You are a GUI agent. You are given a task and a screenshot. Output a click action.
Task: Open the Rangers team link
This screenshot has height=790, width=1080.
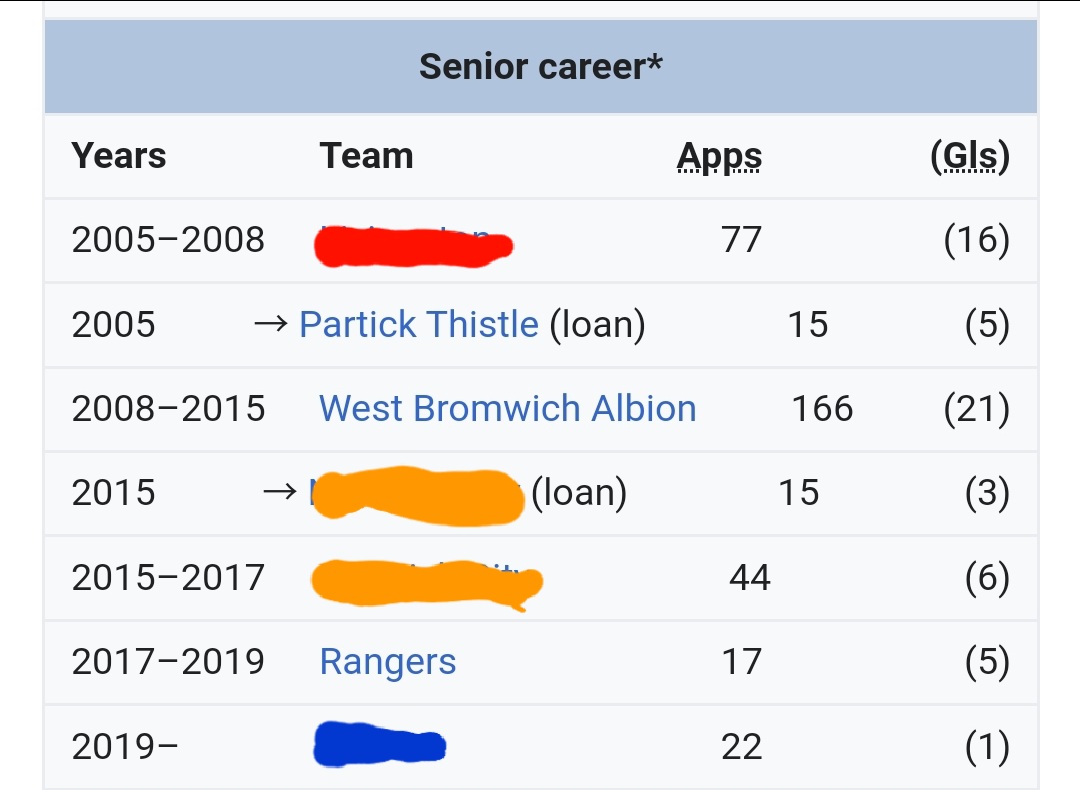388,662
